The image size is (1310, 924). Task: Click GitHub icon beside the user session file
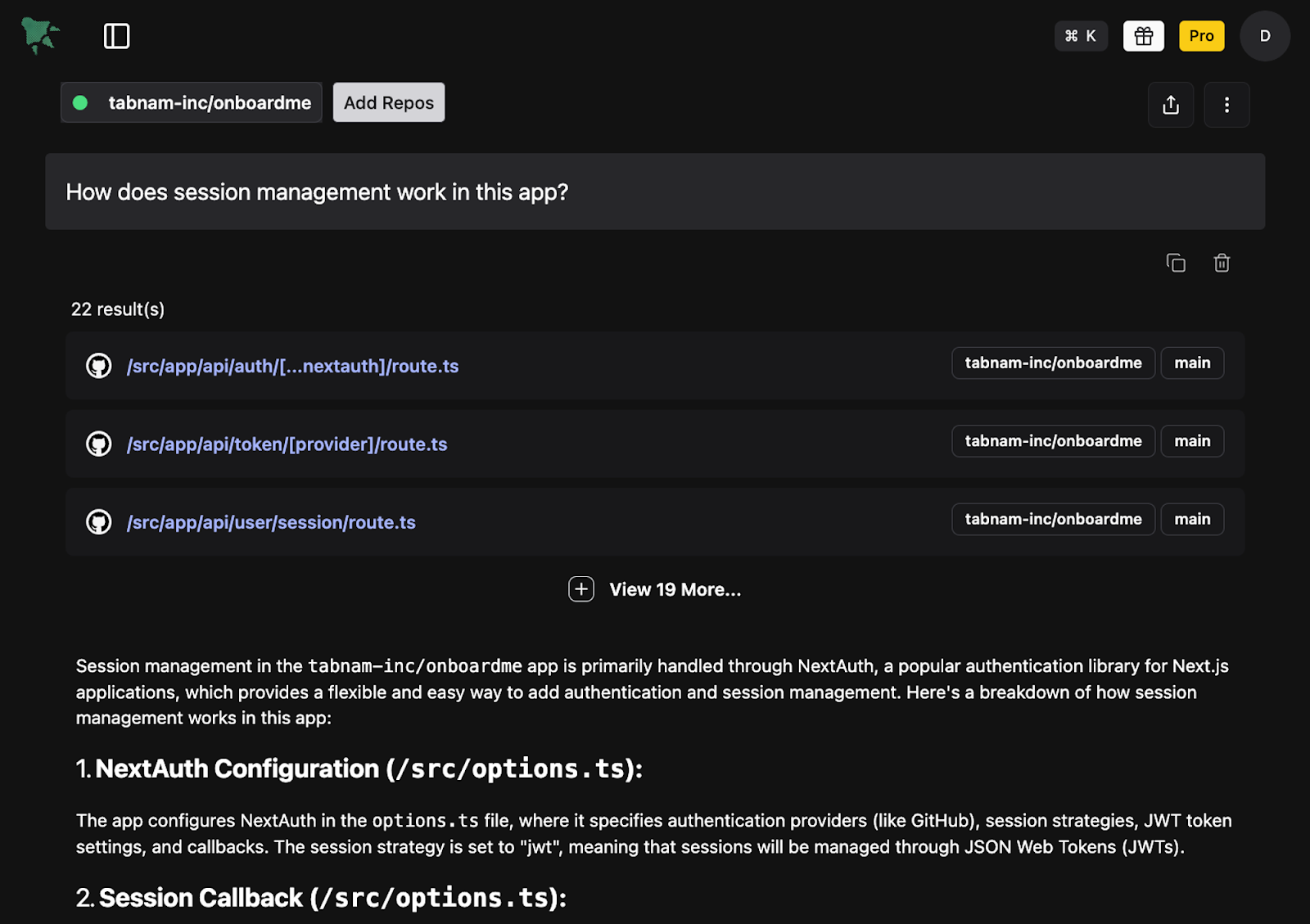[99, 522]
